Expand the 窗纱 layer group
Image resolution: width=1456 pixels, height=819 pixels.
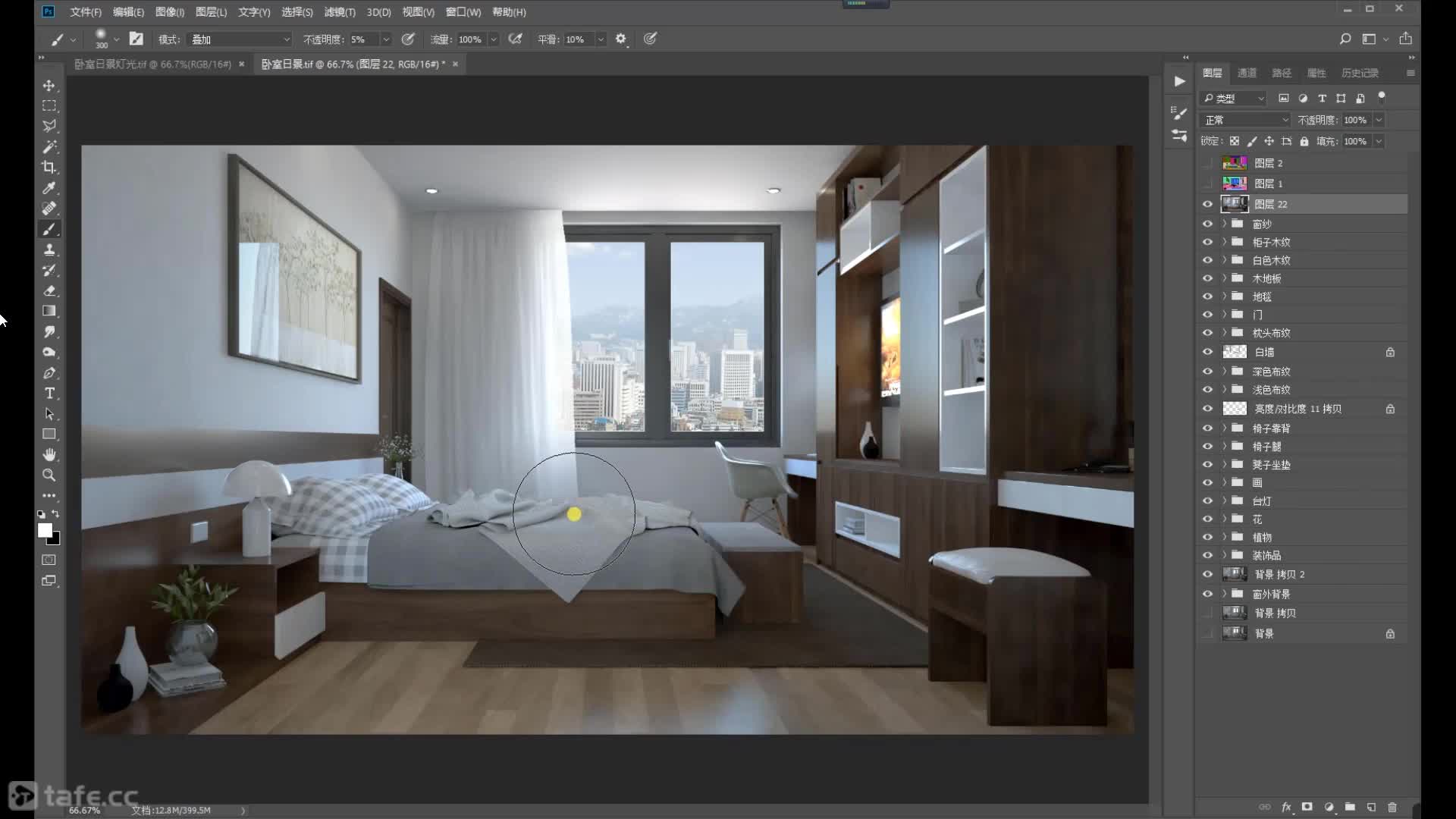click(1224, 224)
